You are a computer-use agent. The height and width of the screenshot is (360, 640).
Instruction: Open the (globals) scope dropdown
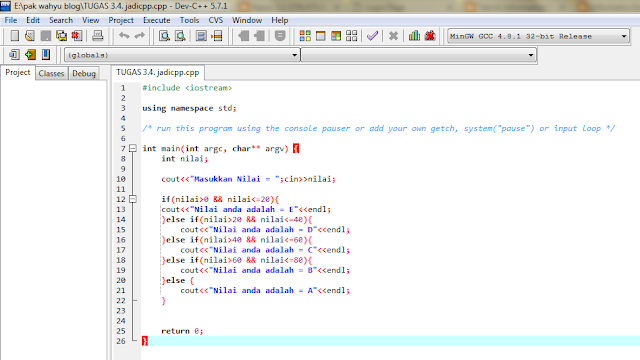[182, 55]
